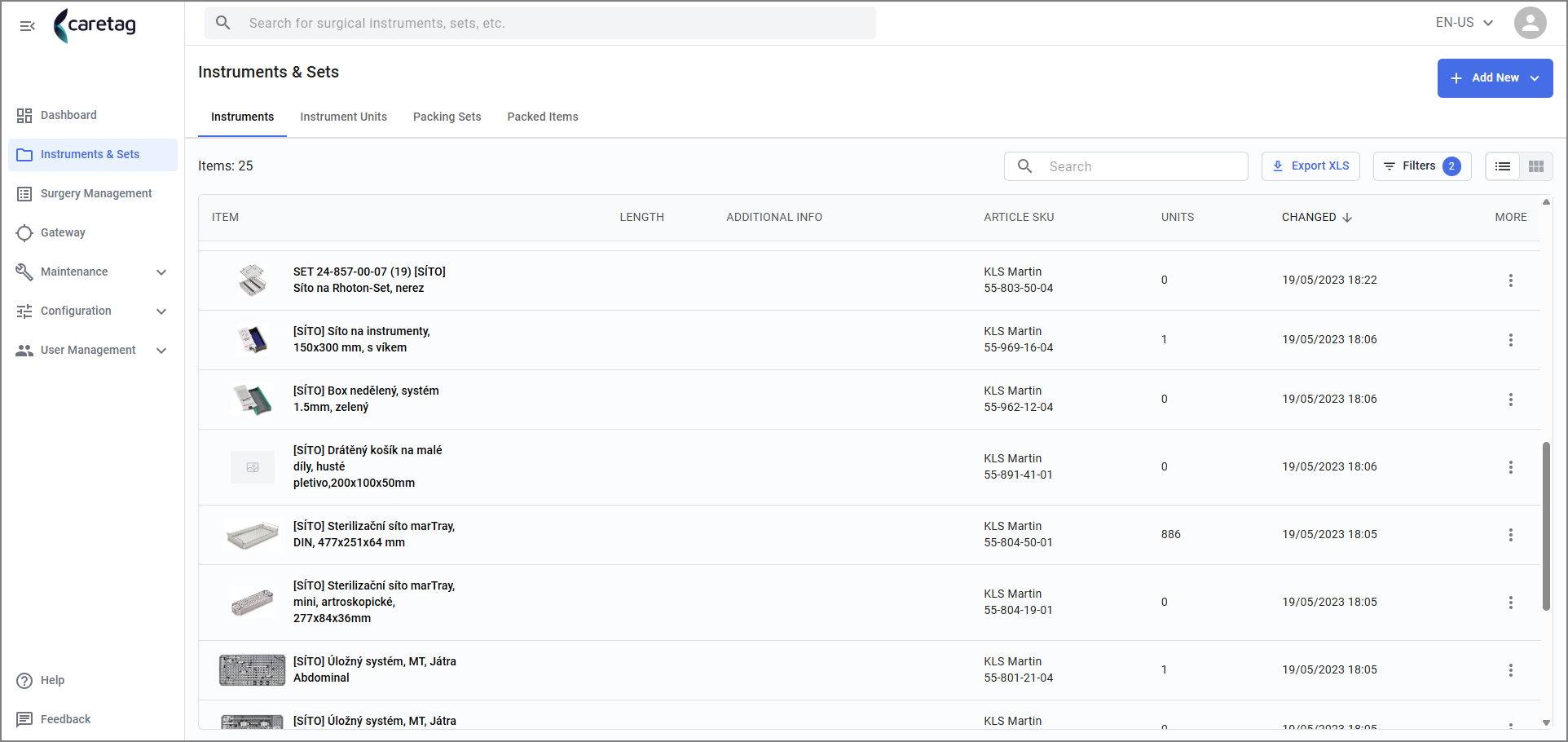Screen dimensions: 1568x742
Task: Open the Add New button
Action: 1495,78
